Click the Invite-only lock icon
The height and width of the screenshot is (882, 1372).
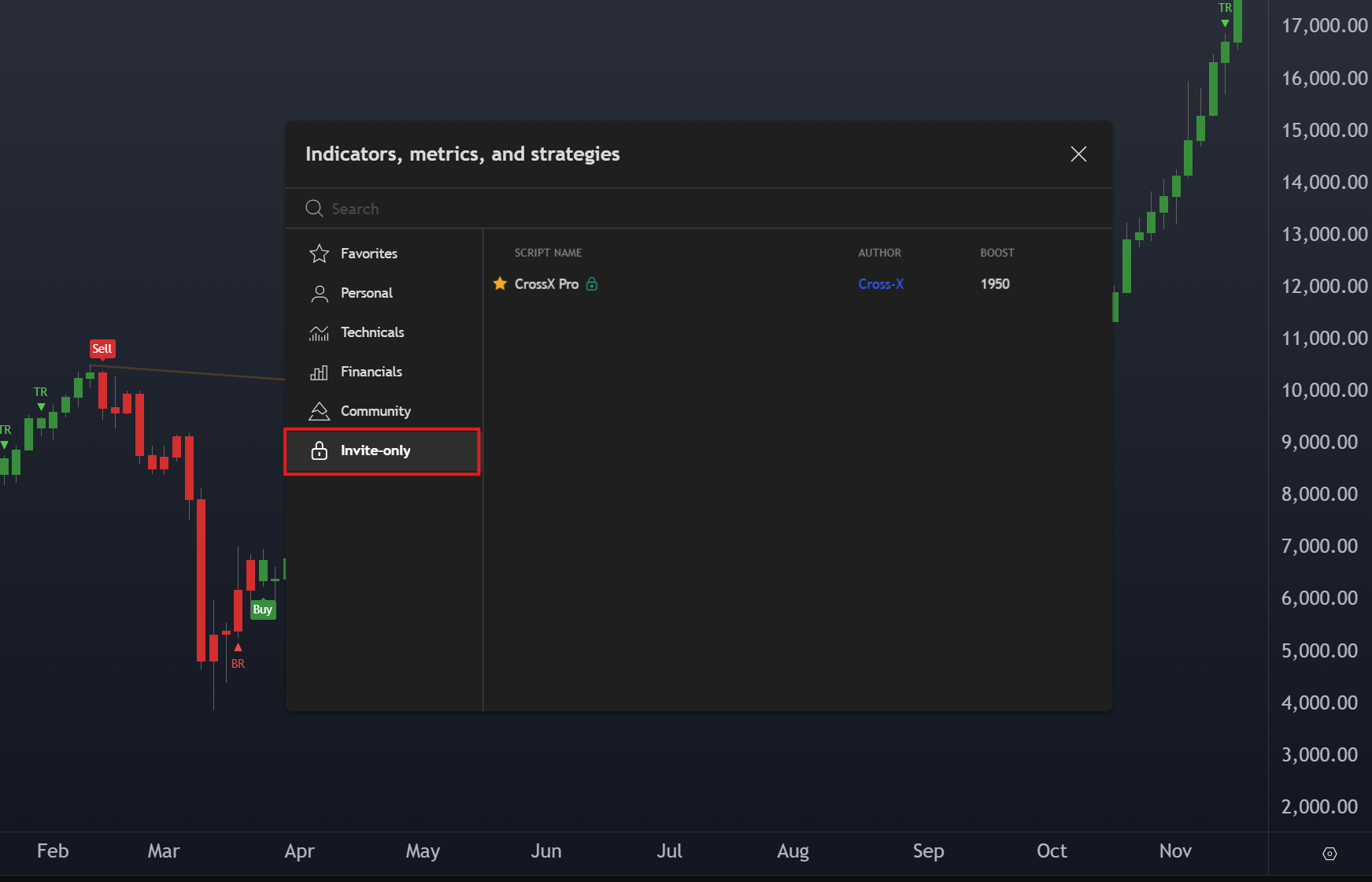319,450
